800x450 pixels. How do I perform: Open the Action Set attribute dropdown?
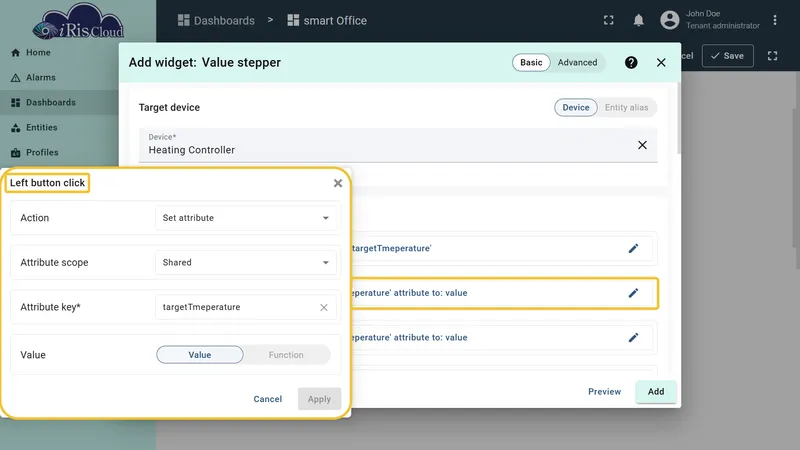pos(245,218)
